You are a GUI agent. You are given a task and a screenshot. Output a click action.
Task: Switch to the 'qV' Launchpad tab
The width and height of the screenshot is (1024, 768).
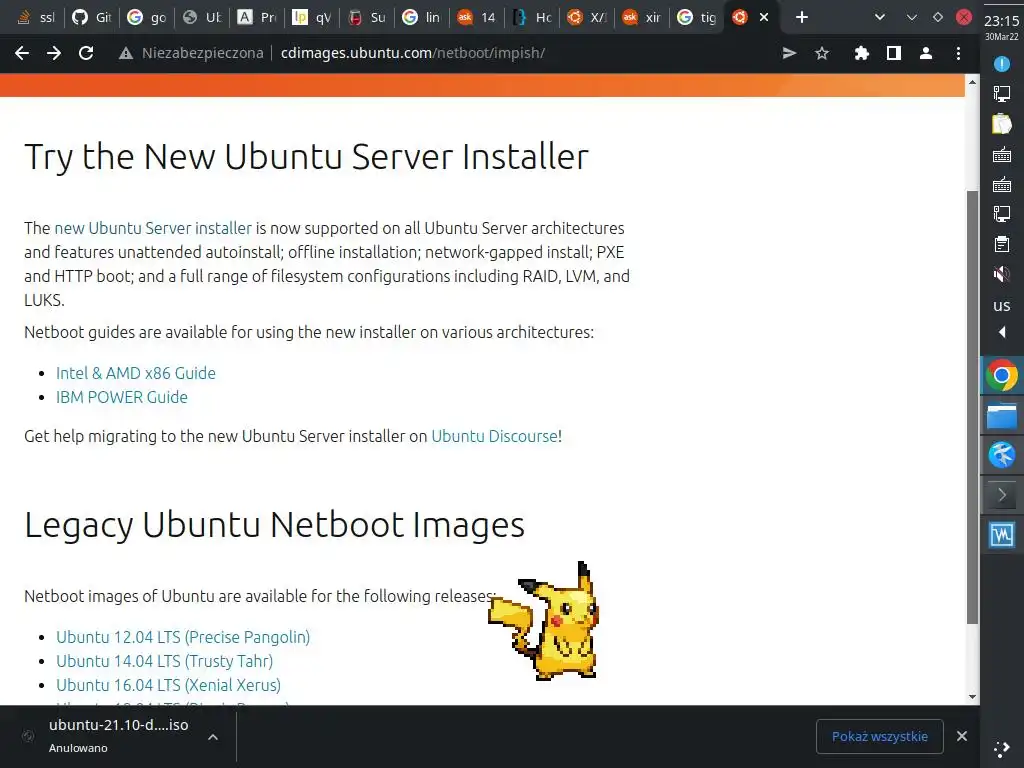(312, 18)
